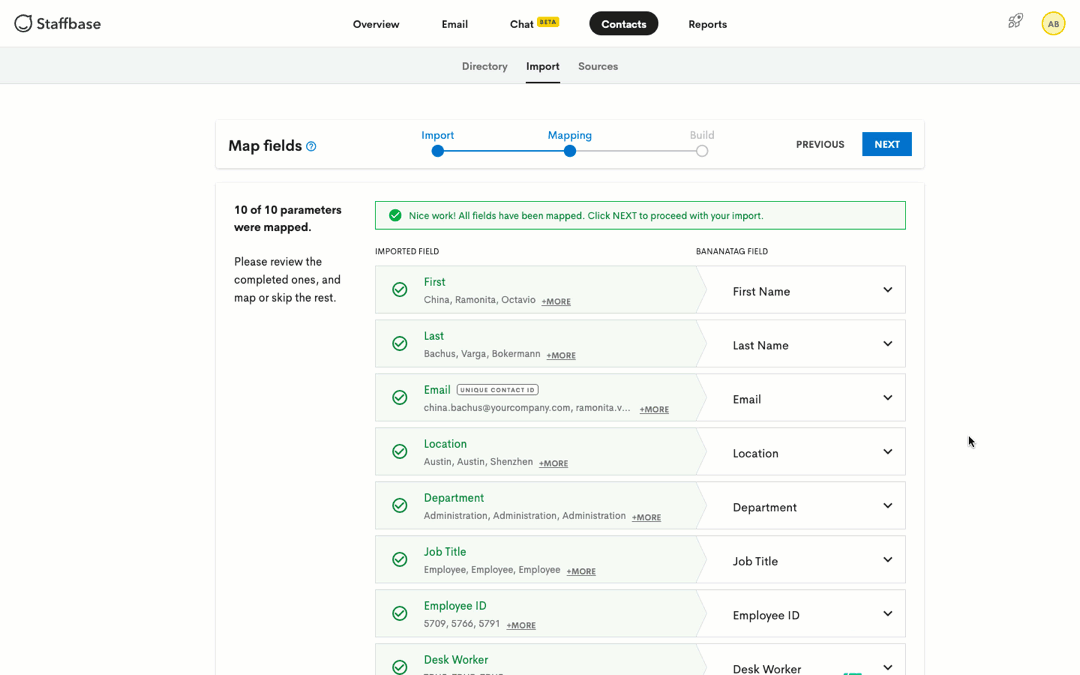
Task: Click the green check icon on Location row
Action: (399, 452)
